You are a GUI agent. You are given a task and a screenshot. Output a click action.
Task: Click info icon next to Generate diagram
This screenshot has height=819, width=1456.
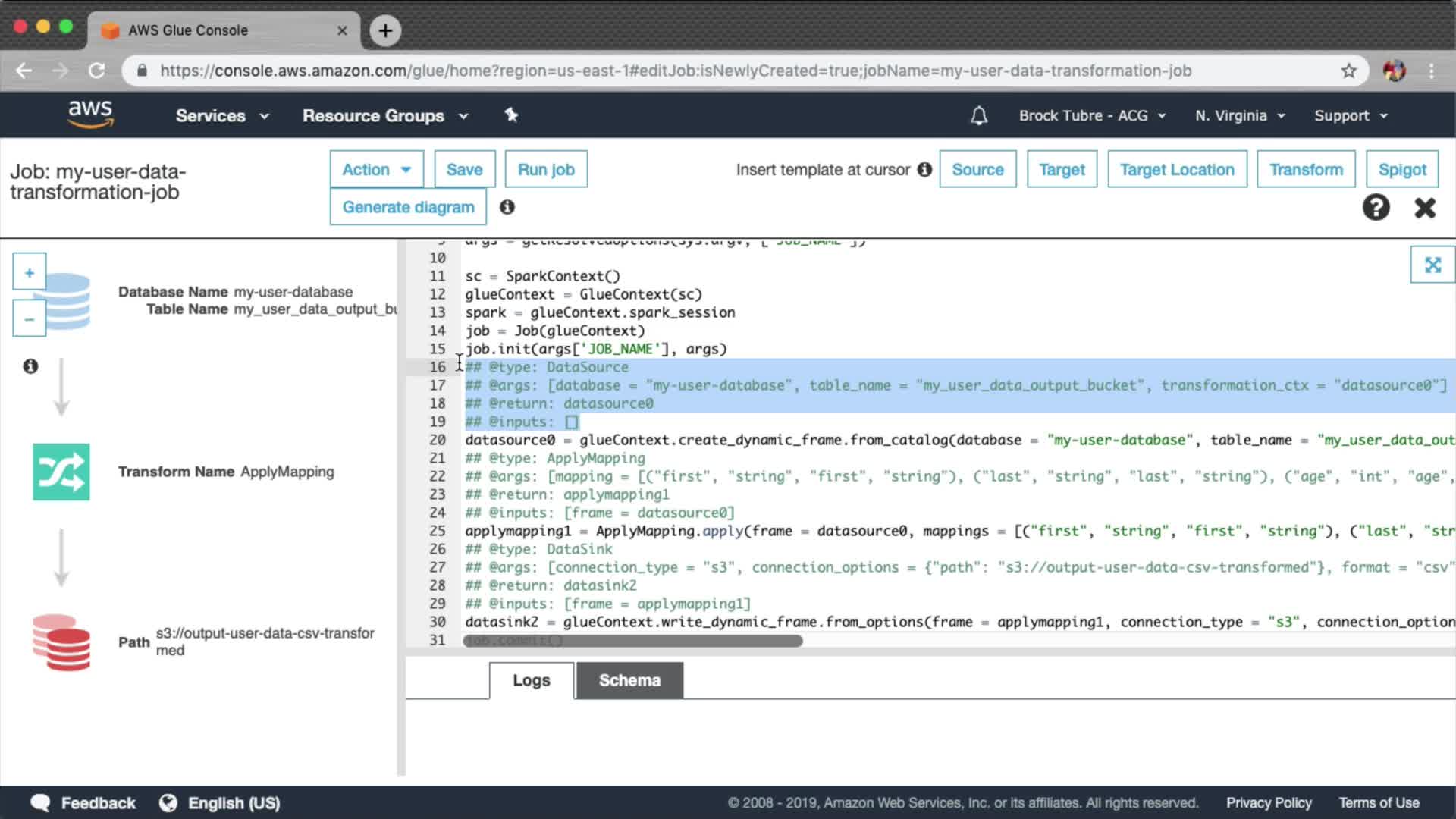[x=507, y=207]
